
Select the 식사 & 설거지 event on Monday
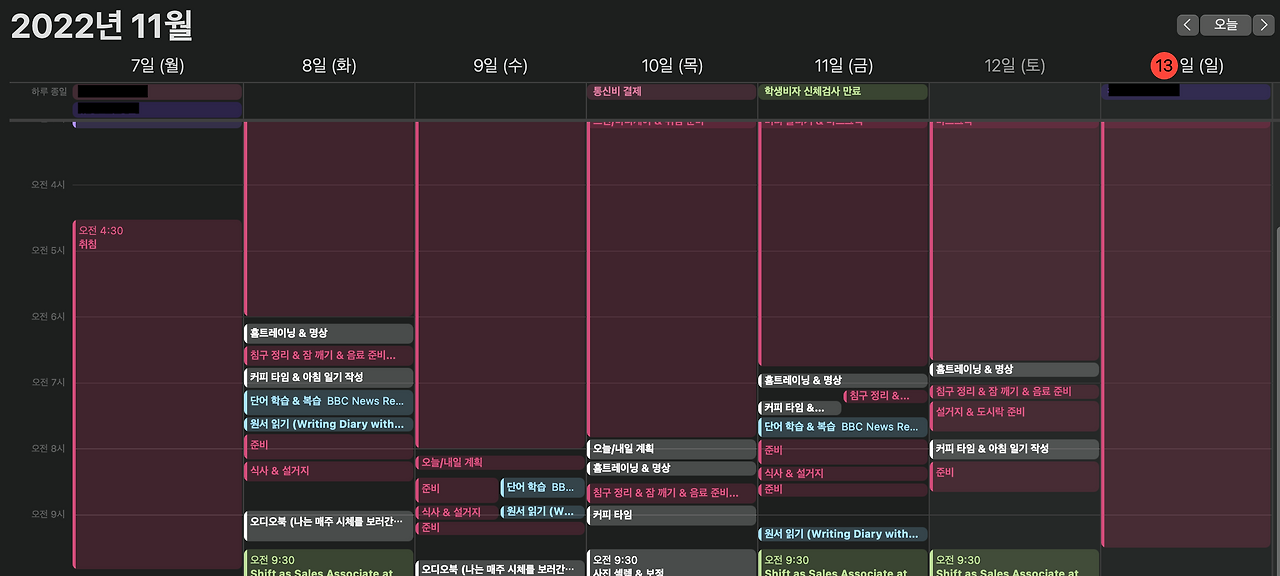(328, 470)
